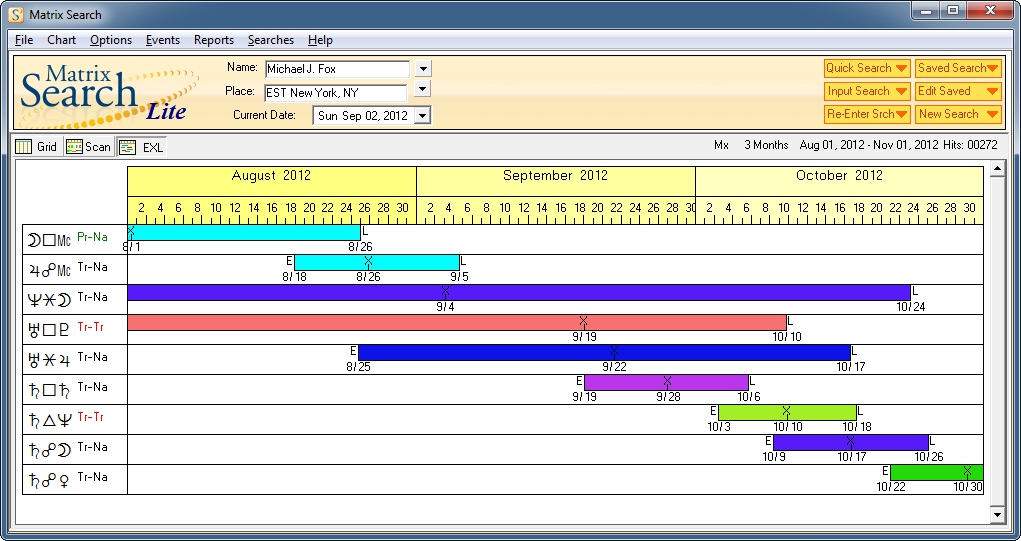The height and width of the screenshot is (541, 1021).
Task: Open the Chart menu
Action: point(61,40)
